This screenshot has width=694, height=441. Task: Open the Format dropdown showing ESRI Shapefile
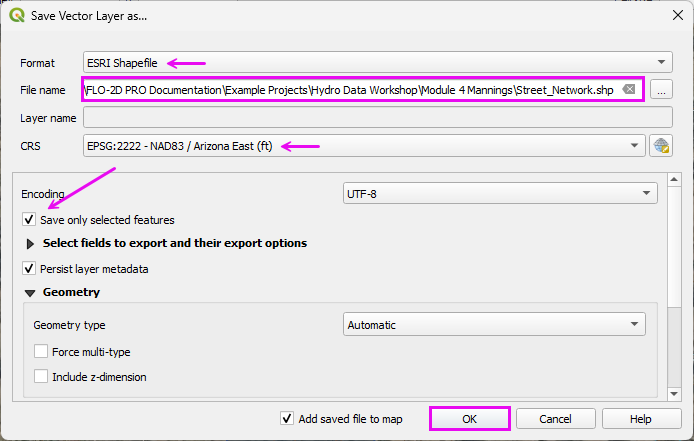tap(378, 62)
